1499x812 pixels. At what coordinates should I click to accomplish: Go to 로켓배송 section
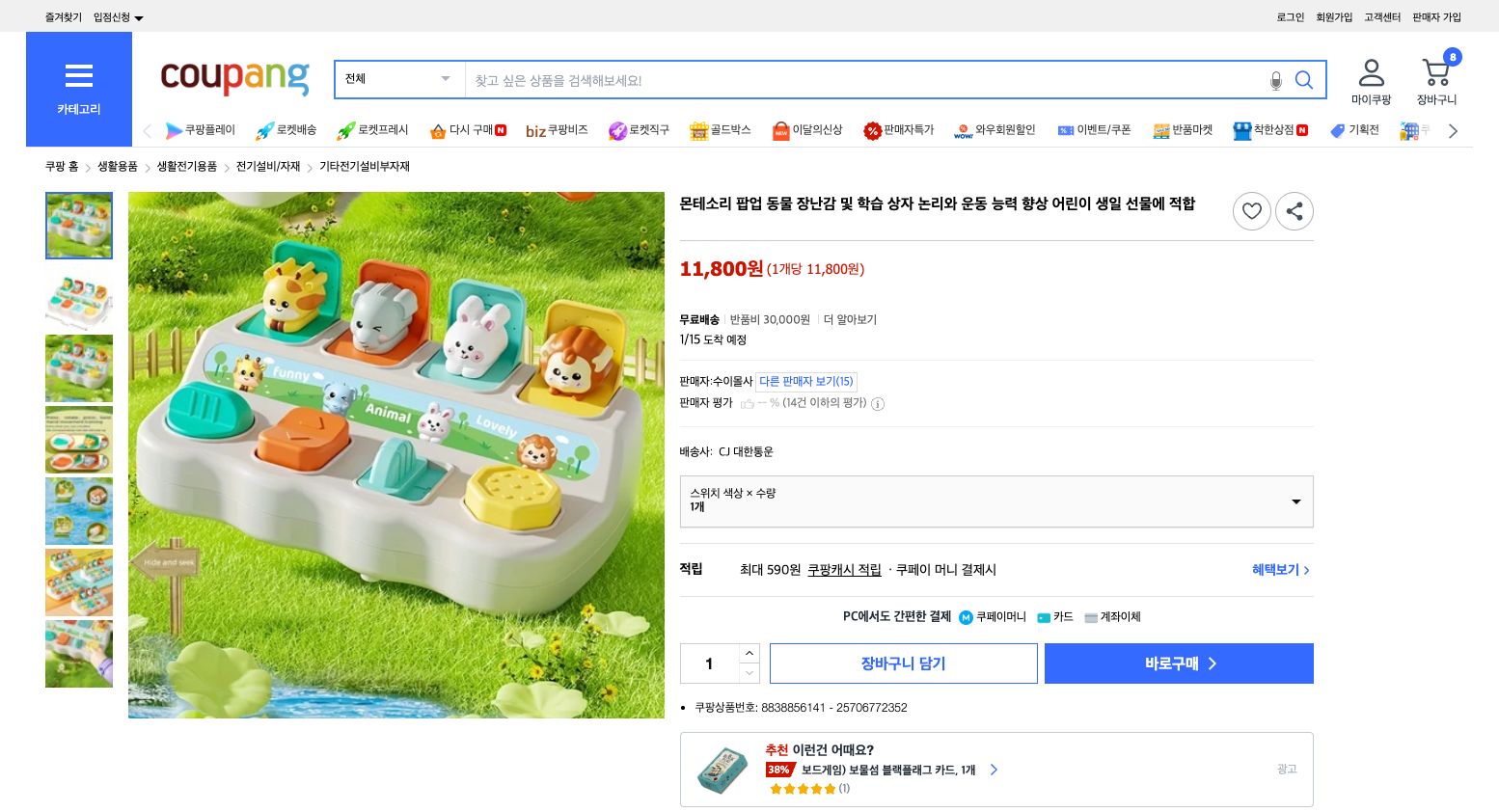(286, 130)
